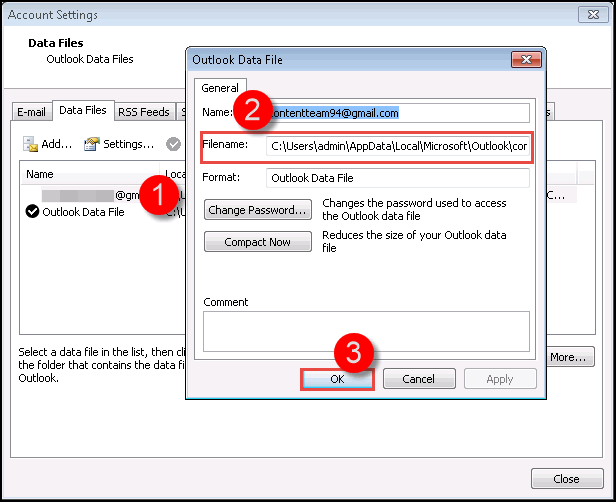Image resolution: width=616 pixels, height=502 pixels.
Task: Click the Format field showing Outlook Data File
Action: point(398,178)
